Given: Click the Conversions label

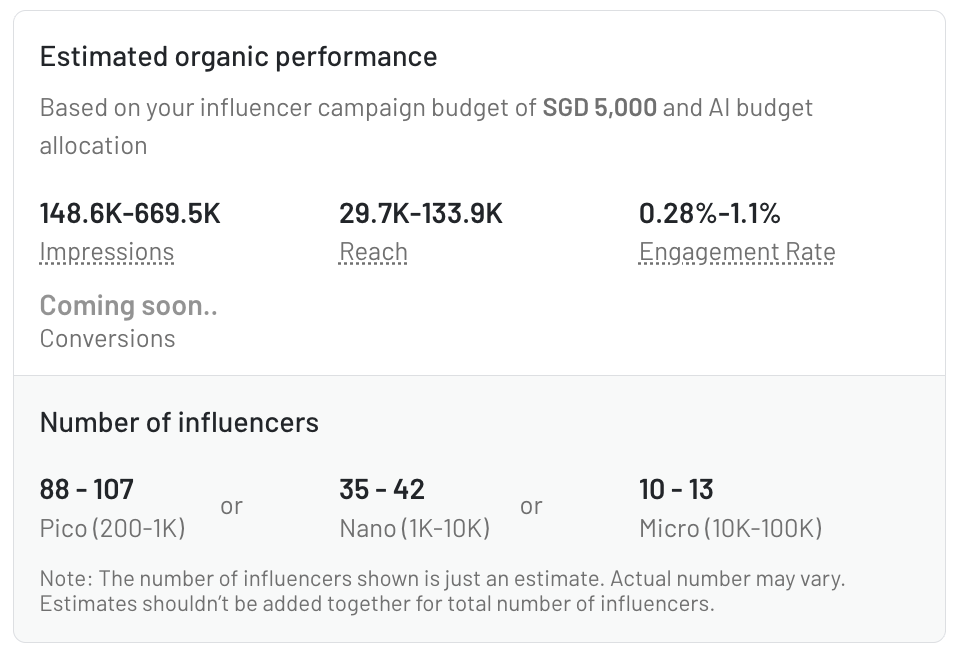Looking at the screenshot, I should (108, 338).
